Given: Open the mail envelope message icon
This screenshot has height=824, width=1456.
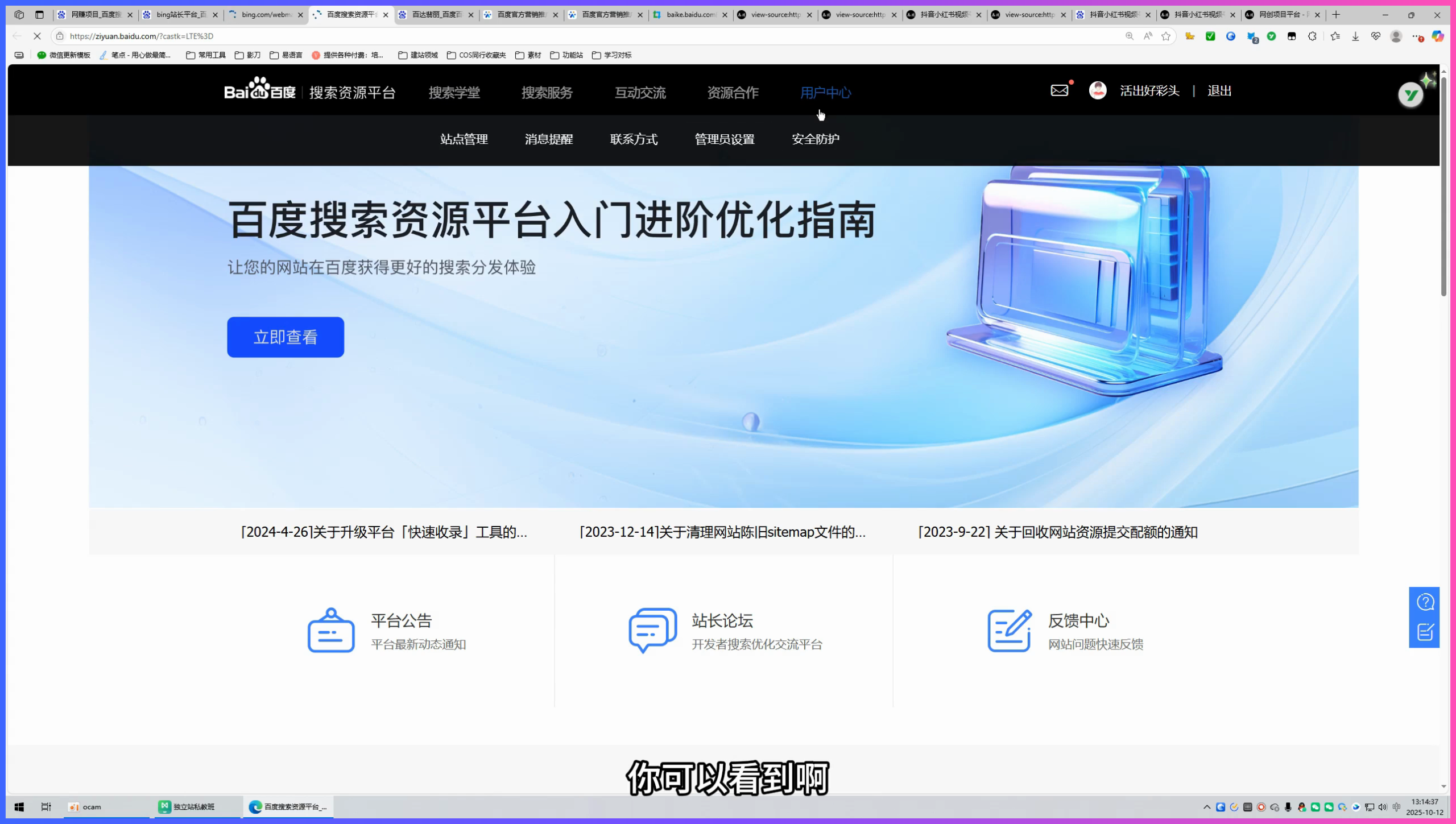Looking at the screenshot, I should (1059, 90).
